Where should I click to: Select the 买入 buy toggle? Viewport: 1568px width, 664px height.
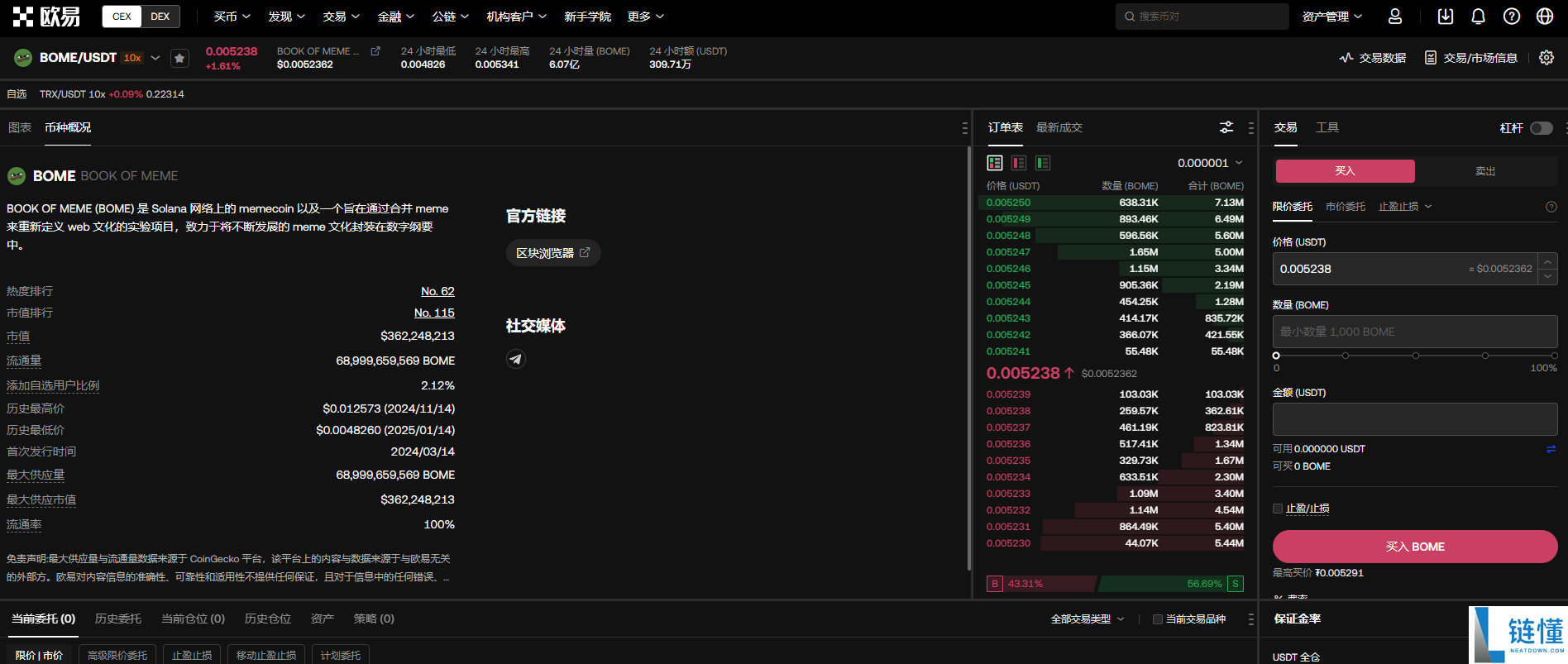point(1345,171)
